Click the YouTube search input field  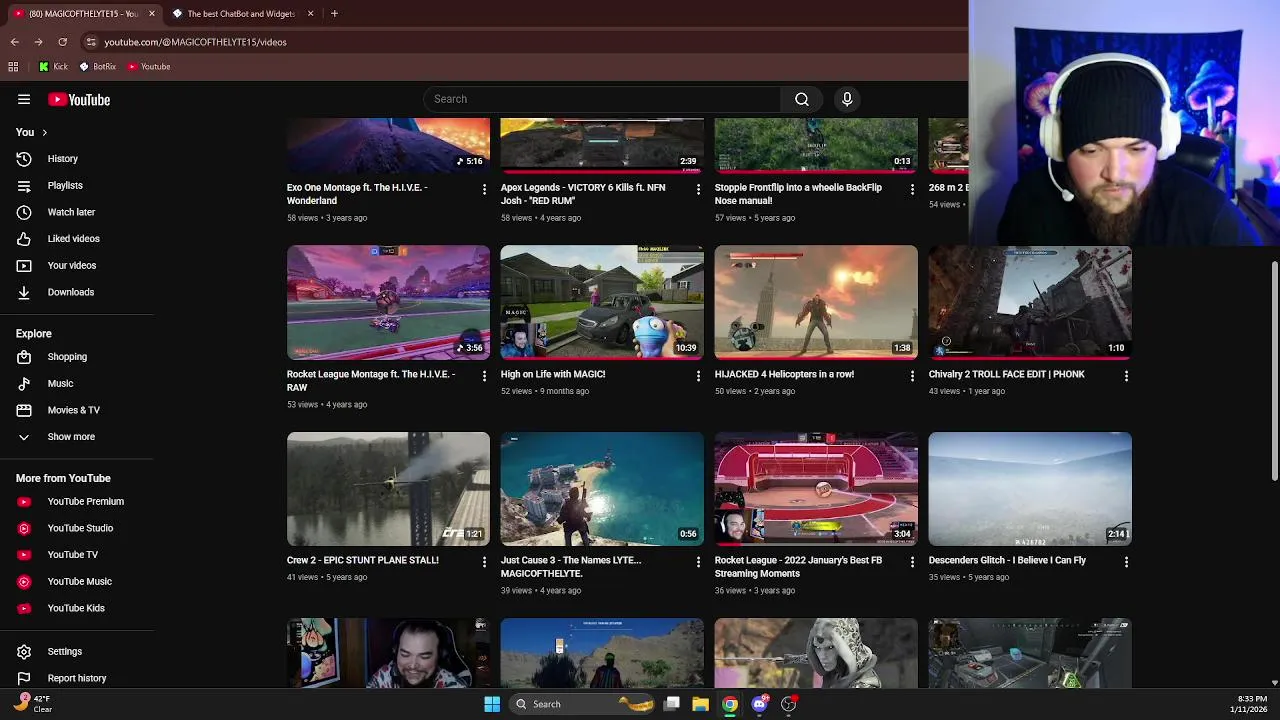click(602, 99)
